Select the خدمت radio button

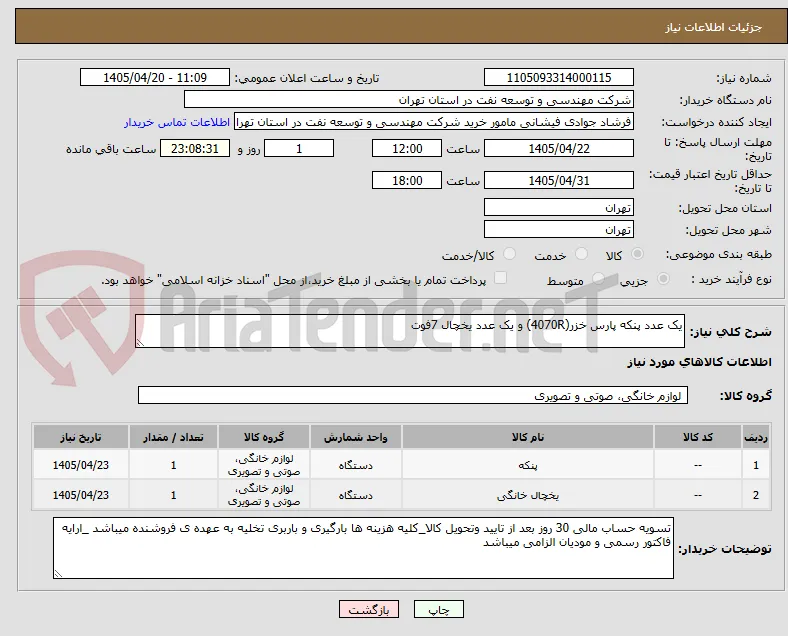pos(581,254)
